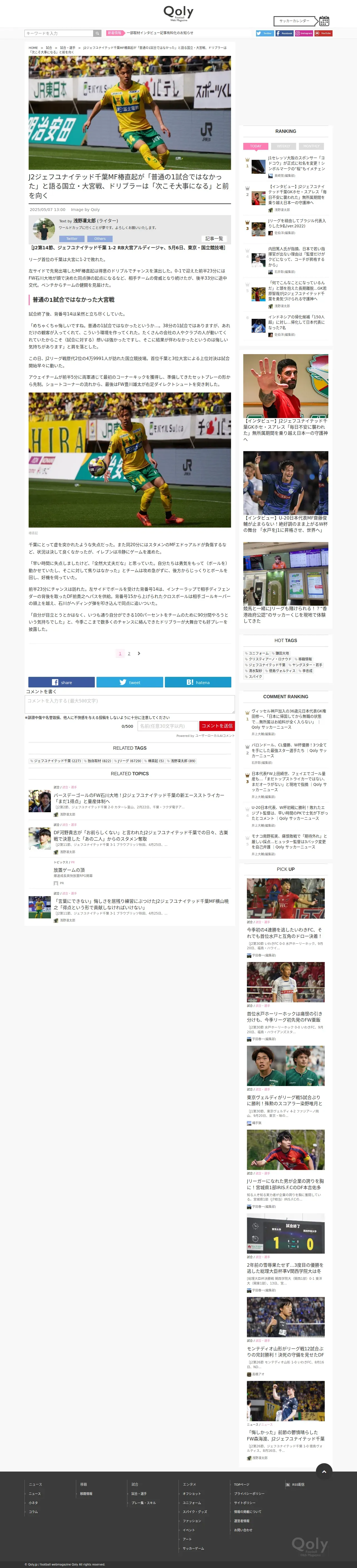The image size is (357, 1568).
Task: Open pick up article 東京ヴェルディ 5試合ぶり勝利
Action: [285, 1100]
